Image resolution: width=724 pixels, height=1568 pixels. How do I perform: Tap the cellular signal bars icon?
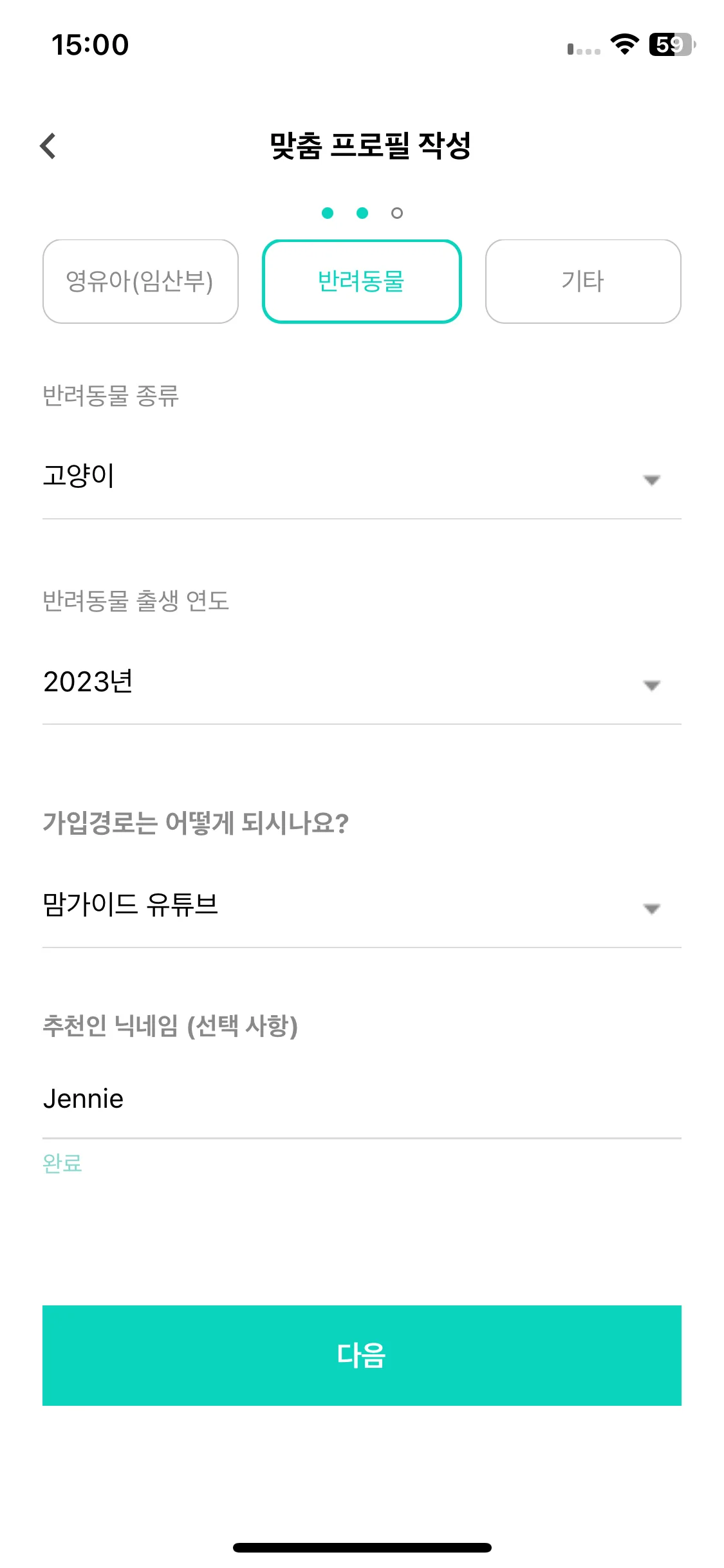coord(584,49)
